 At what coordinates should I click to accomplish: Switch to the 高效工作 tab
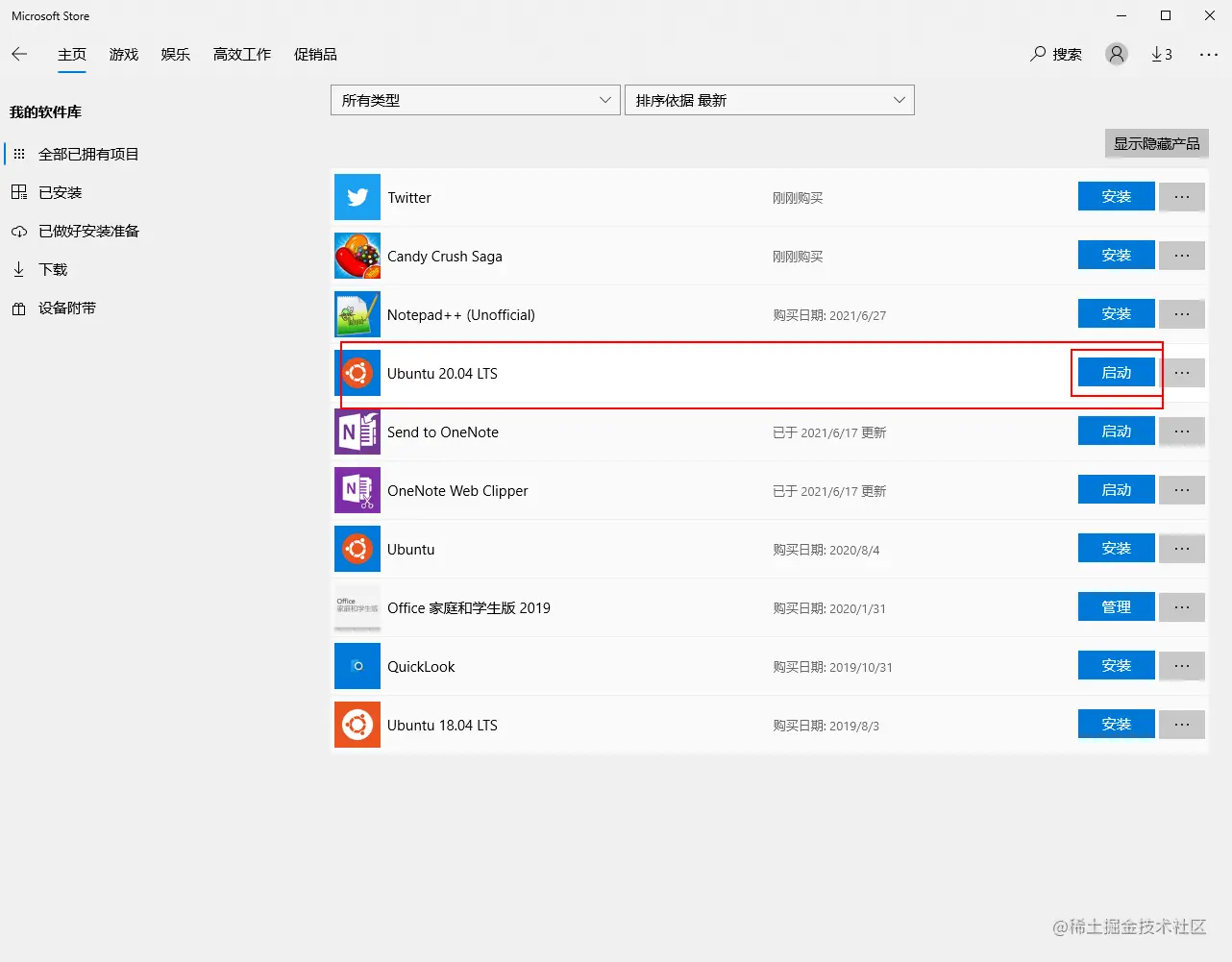242,54
